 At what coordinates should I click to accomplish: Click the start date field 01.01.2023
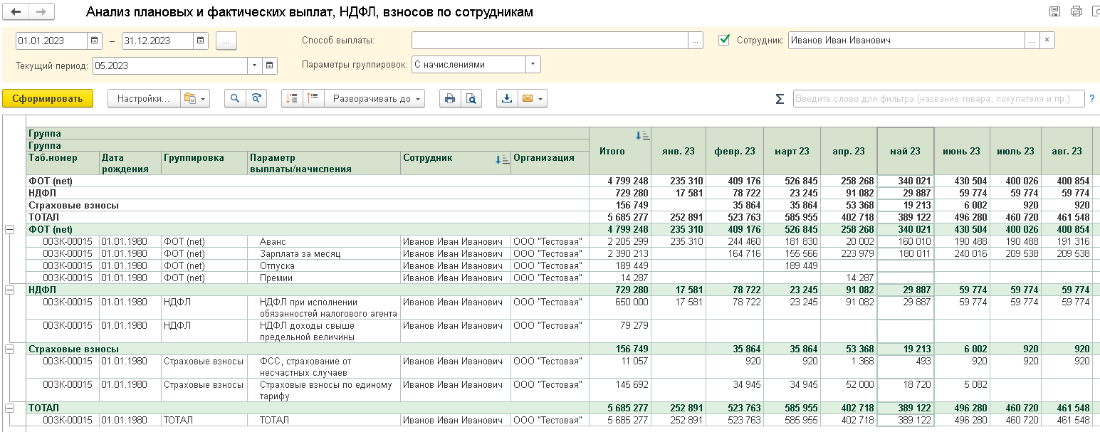tap(52, 41)
